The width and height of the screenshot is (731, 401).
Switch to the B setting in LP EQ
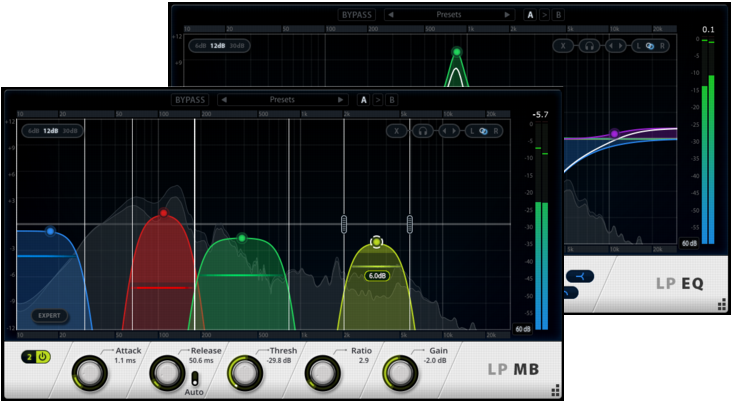[558, 15]
